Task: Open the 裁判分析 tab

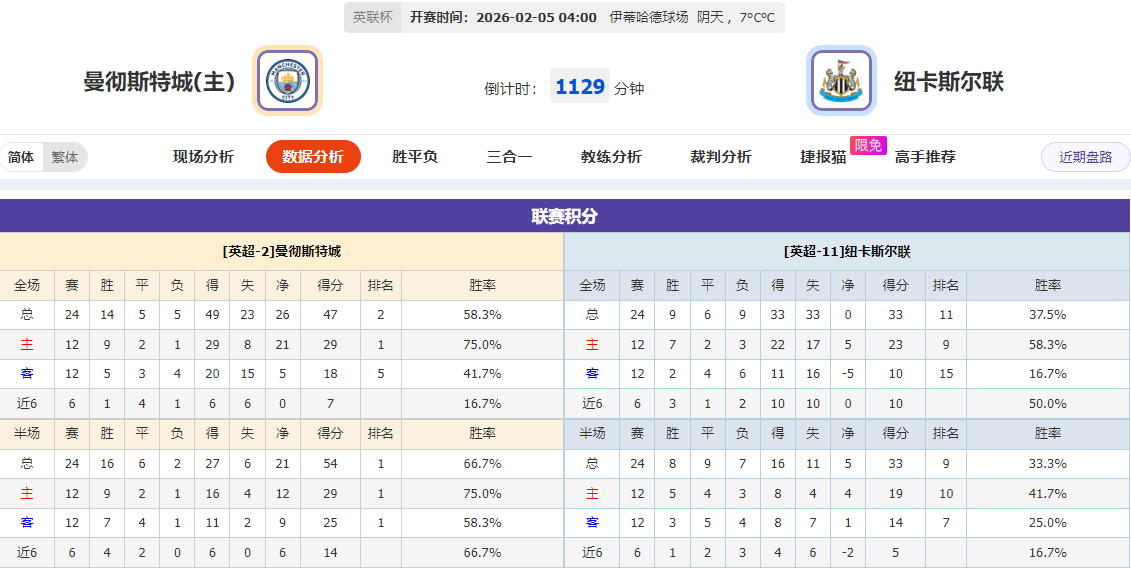Action: point(721,157)
